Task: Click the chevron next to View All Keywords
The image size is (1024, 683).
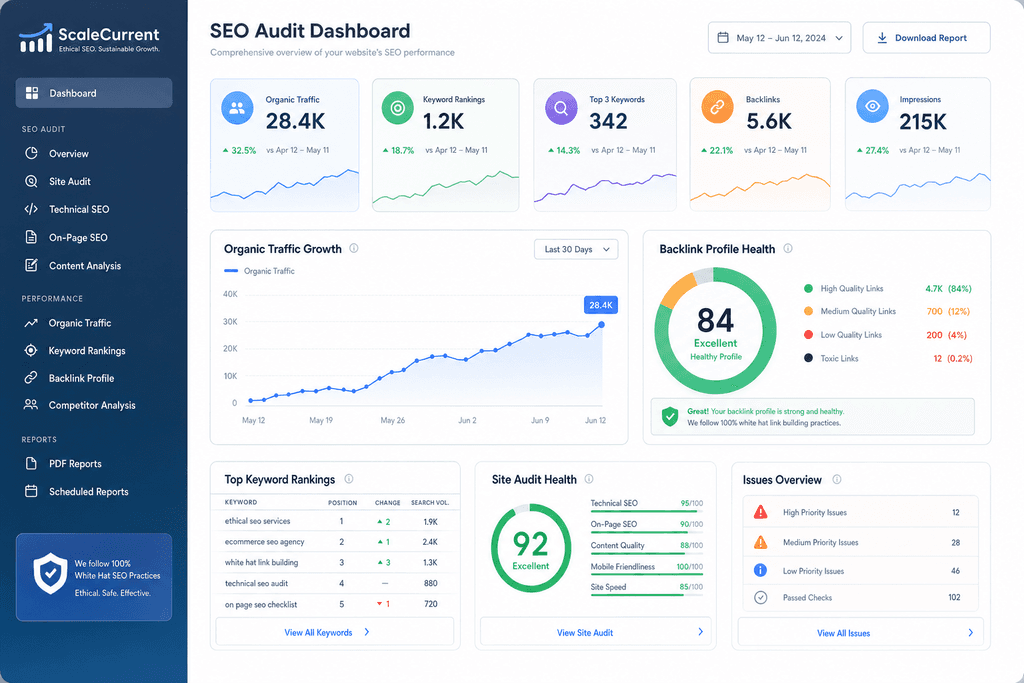Action: point(367,632)
